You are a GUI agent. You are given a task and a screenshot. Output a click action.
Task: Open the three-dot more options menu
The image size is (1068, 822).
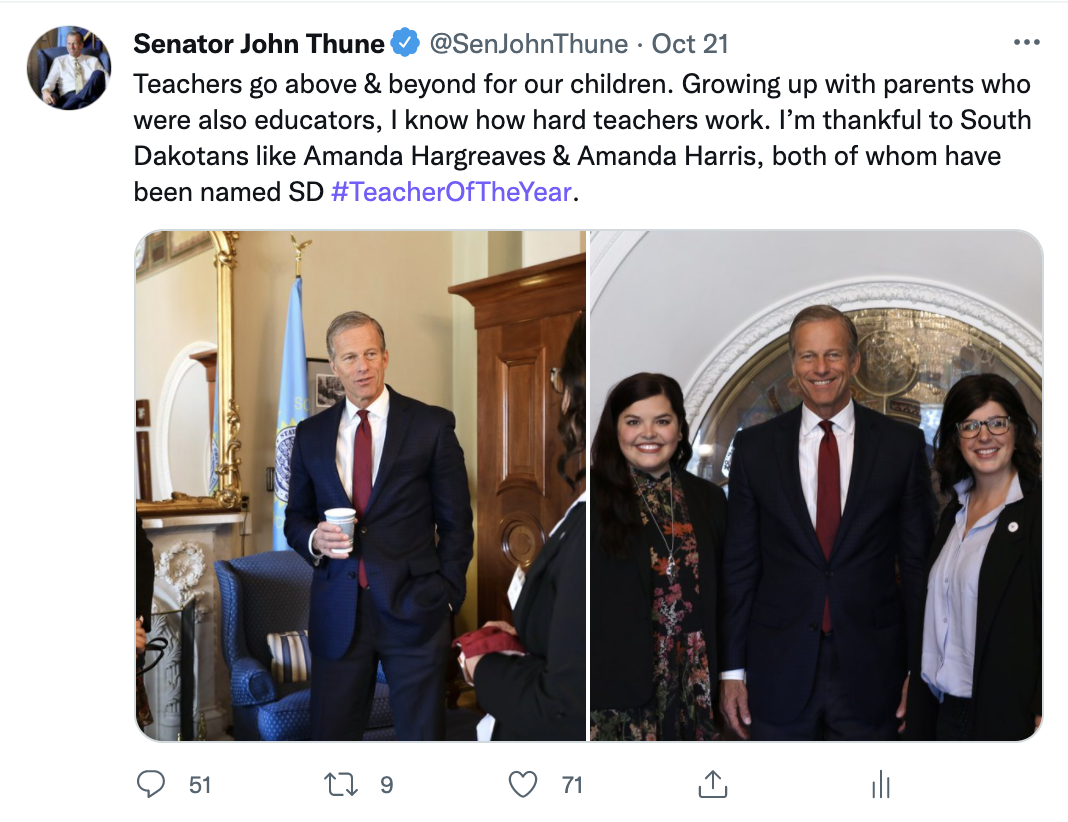pos(1026,42)
